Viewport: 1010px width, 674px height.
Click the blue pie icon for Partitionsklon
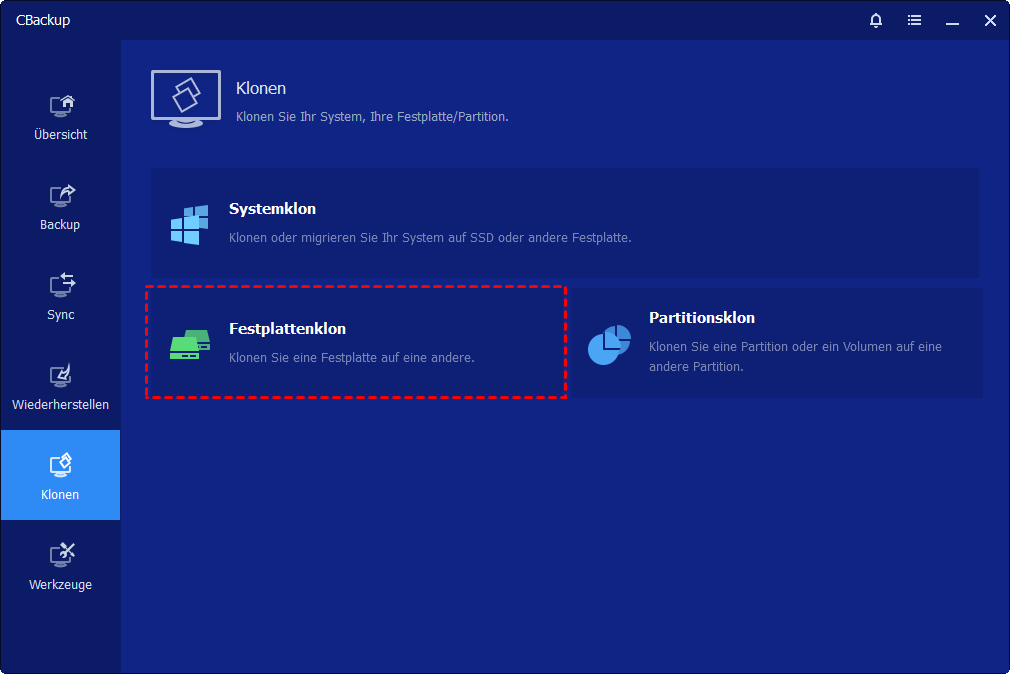click(608, 344)
